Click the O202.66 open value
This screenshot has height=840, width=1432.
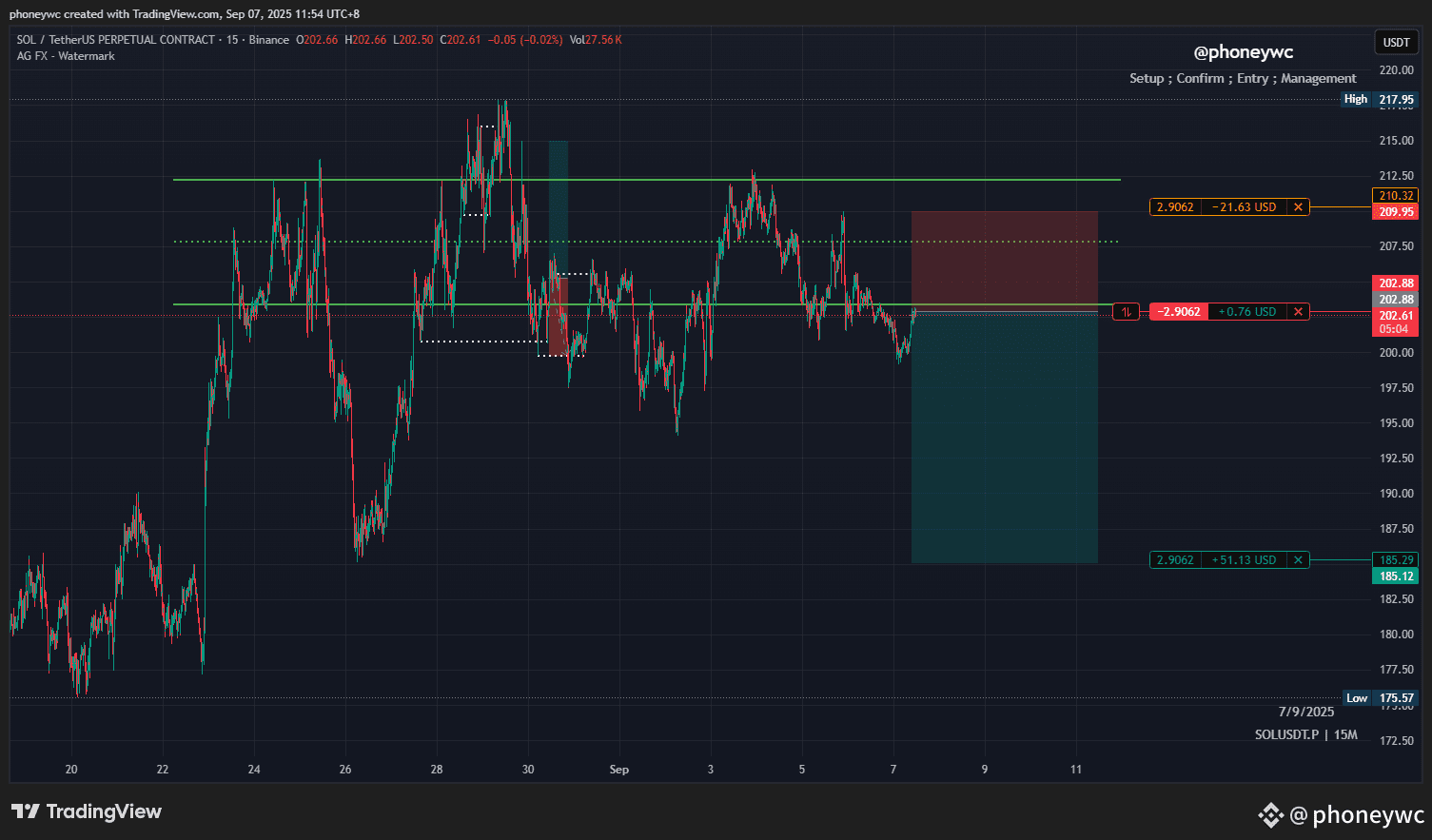317,40
